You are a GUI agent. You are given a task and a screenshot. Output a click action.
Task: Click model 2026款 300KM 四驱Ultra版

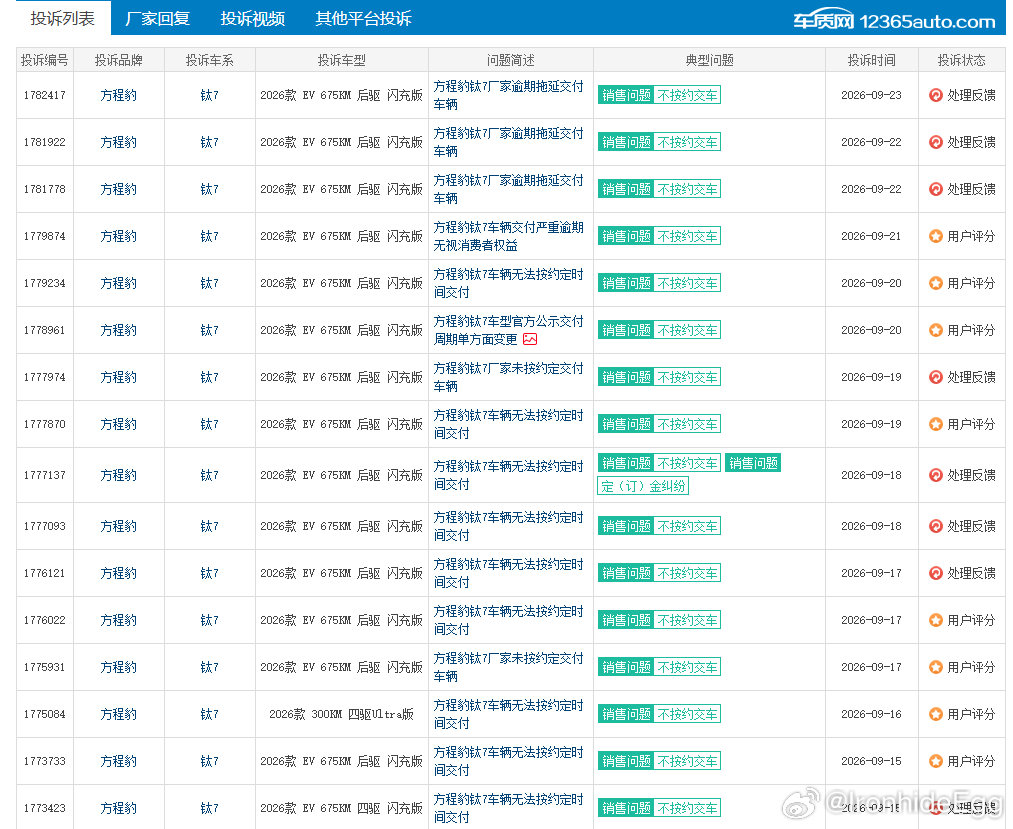coord(341,714)
